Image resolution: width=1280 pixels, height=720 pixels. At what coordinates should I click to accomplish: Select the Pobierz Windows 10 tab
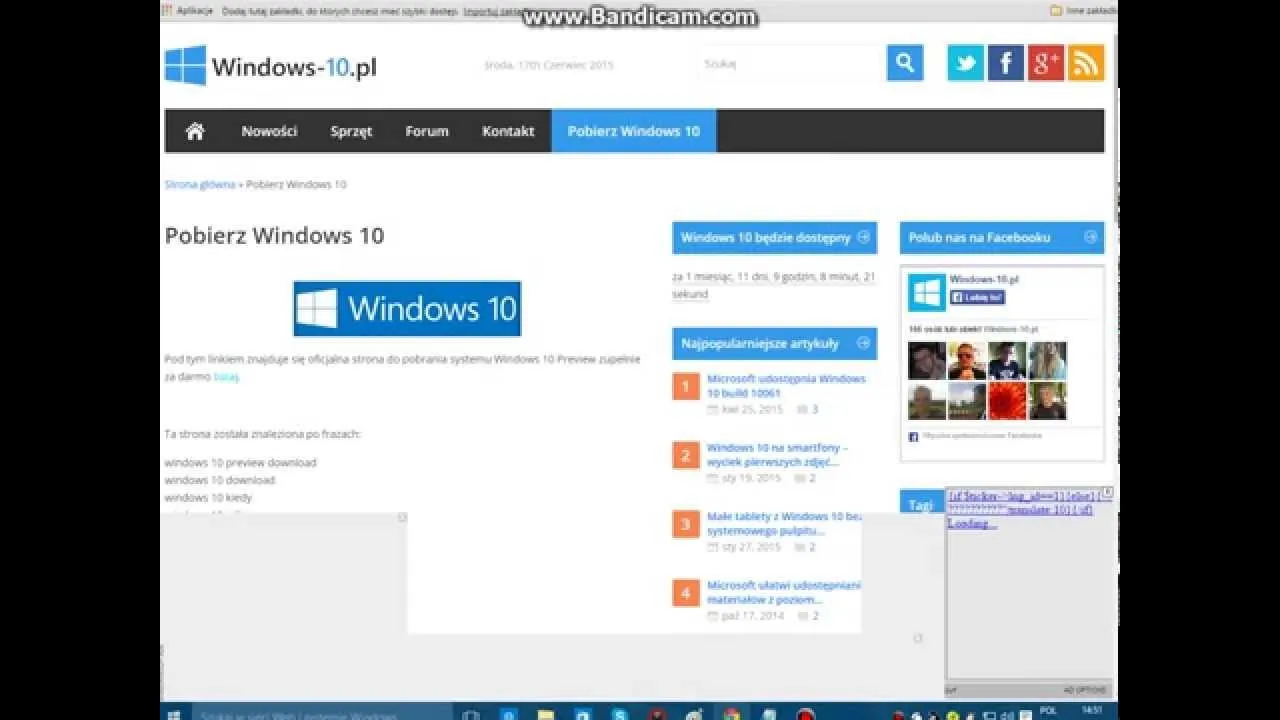634,131
